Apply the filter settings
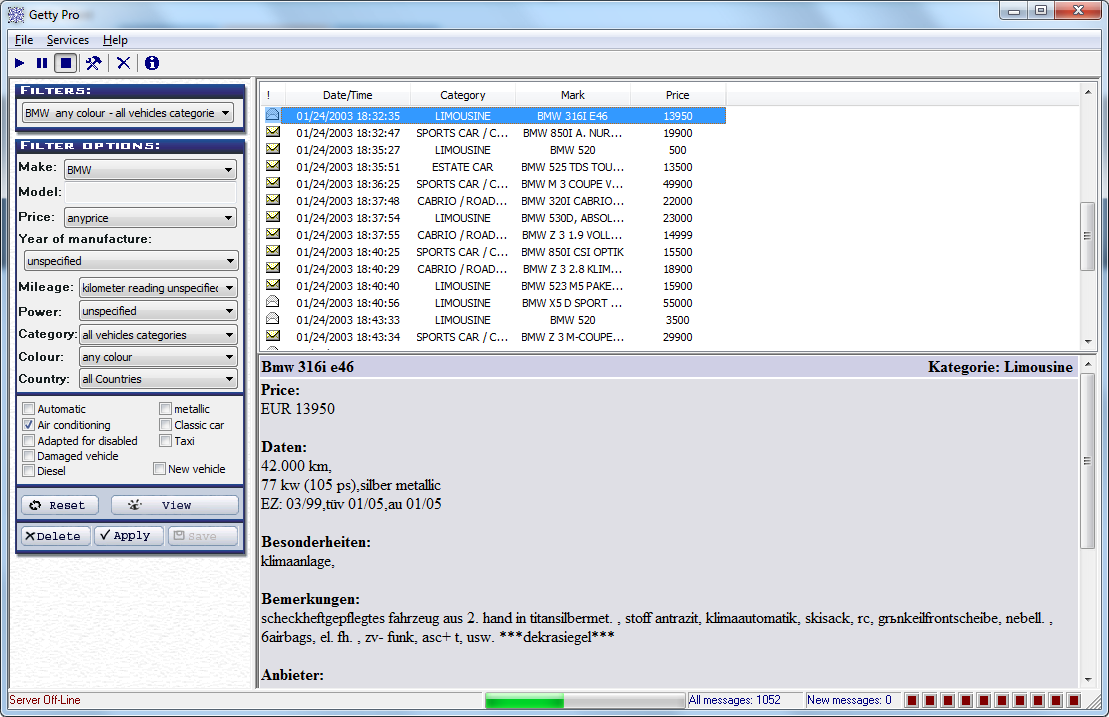Image resolution: width=1109 pixels, height=717 pixels. [x=129, y=536]
